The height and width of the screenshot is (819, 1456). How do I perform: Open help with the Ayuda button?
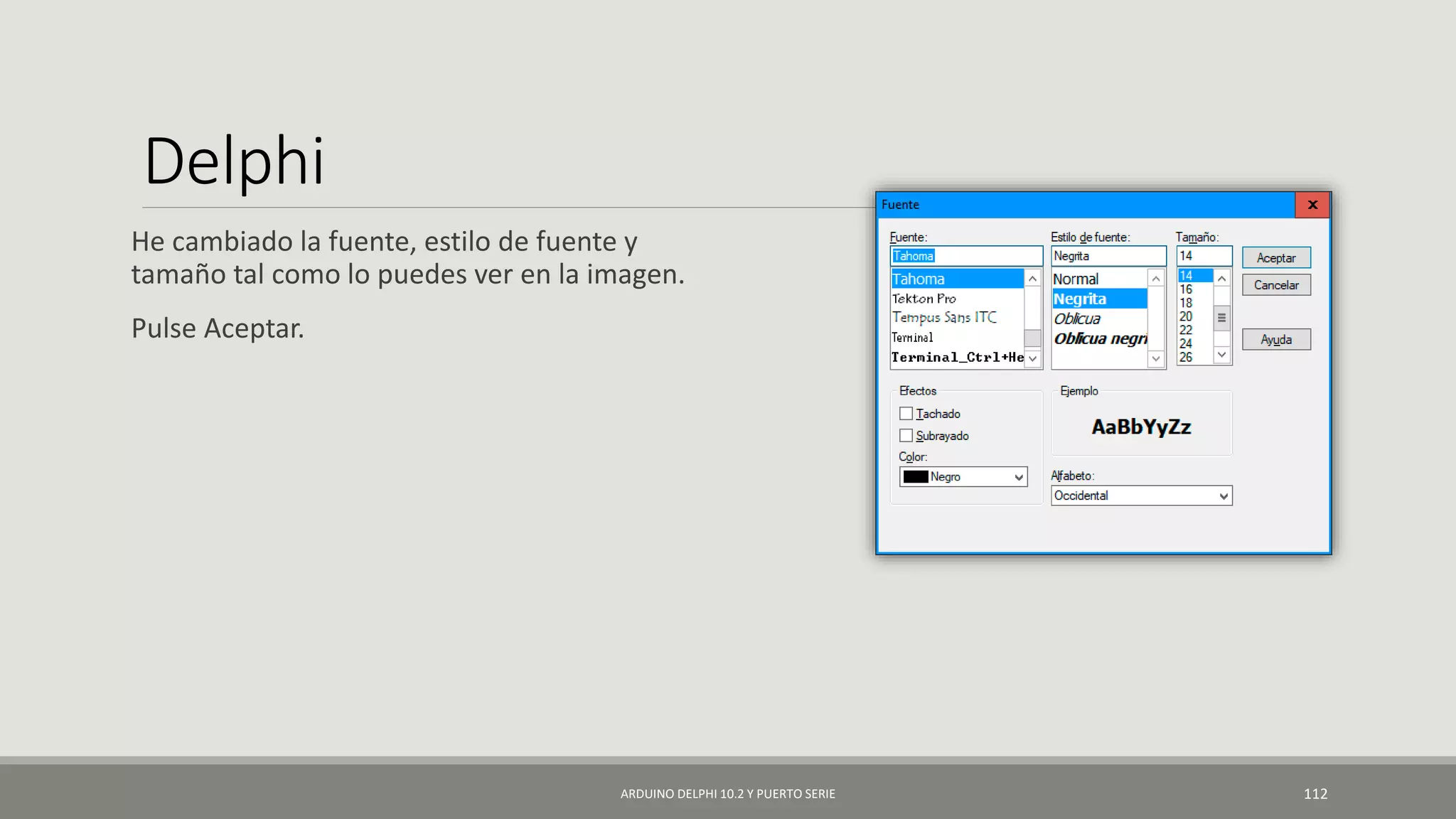[x=1276, y=340]
